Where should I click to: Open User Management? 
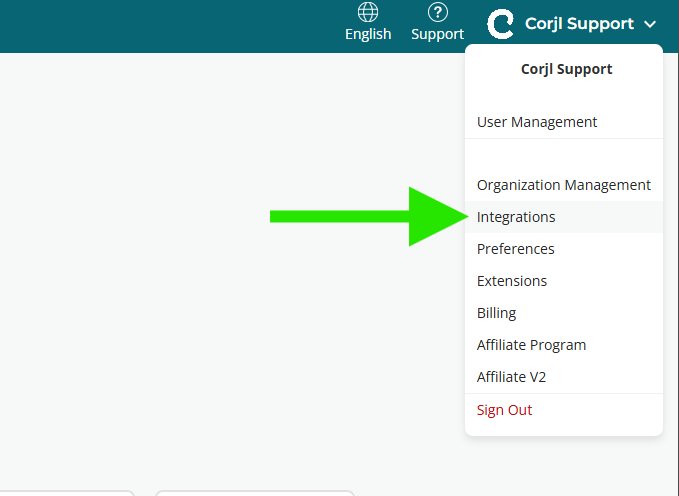564,122
